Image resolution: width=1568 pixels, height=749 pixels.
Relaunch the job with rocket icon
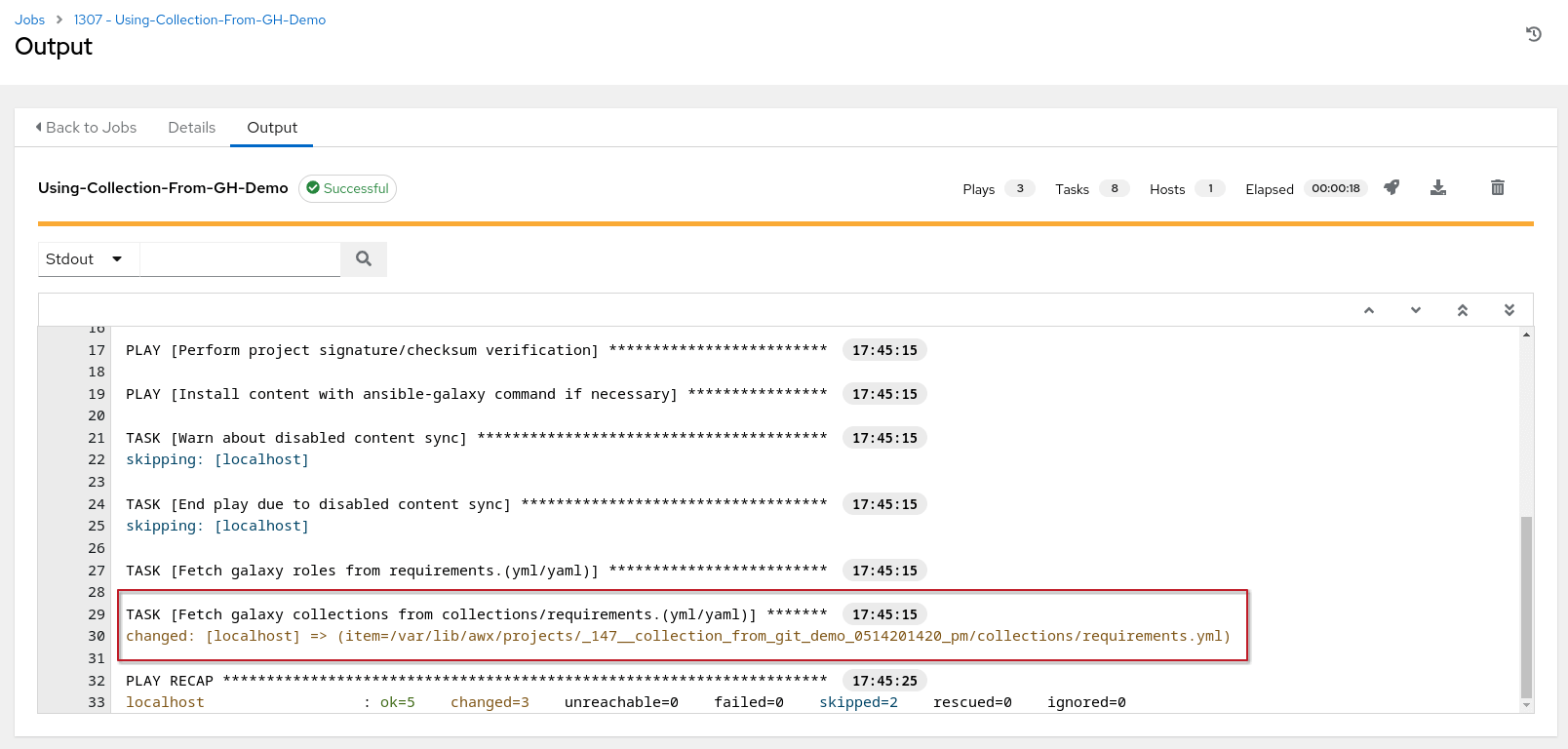[1392, 187]
